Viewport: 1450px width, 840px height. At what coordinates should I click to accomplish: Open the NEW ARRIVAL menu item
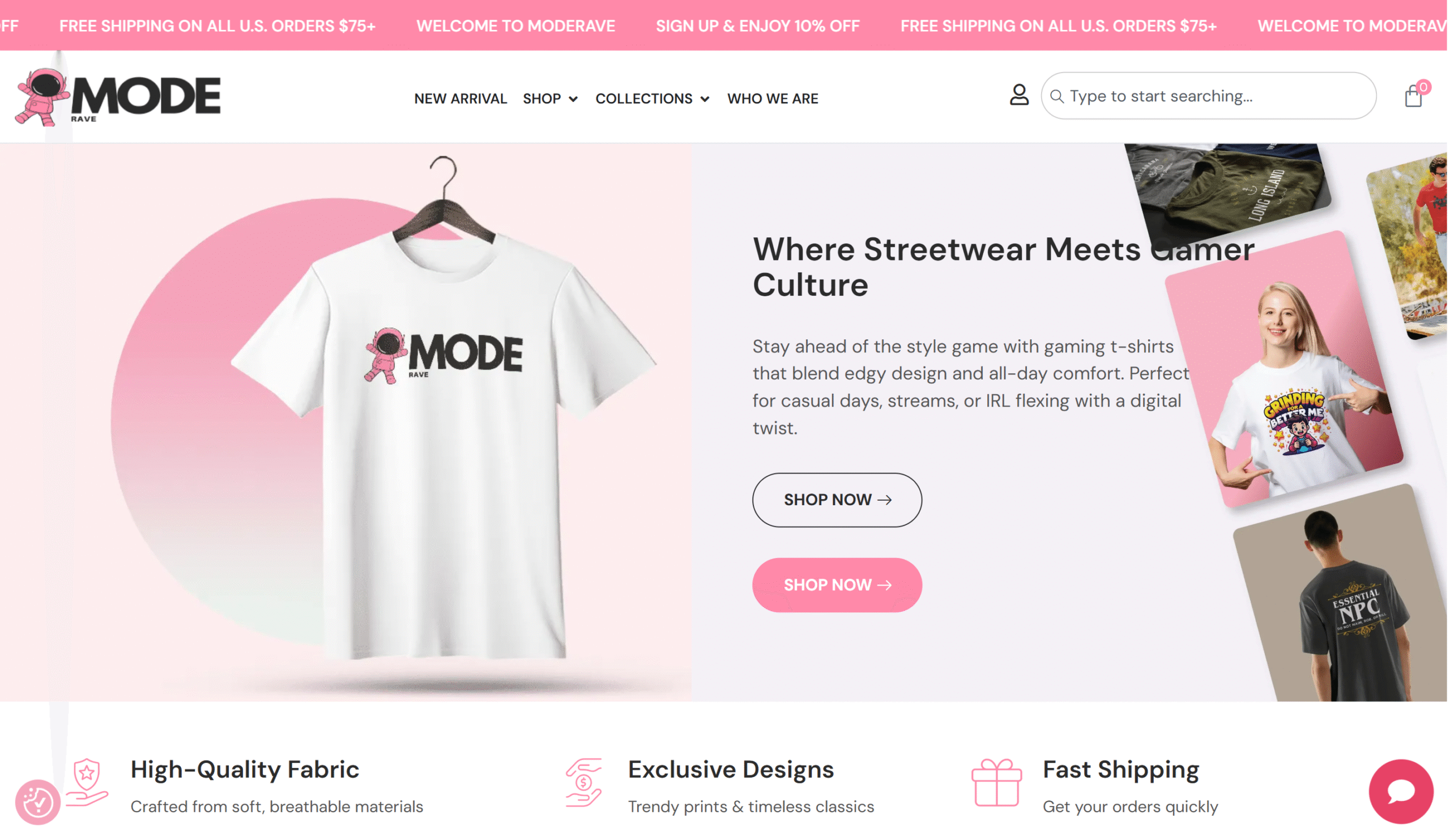[x=460, y=99]
